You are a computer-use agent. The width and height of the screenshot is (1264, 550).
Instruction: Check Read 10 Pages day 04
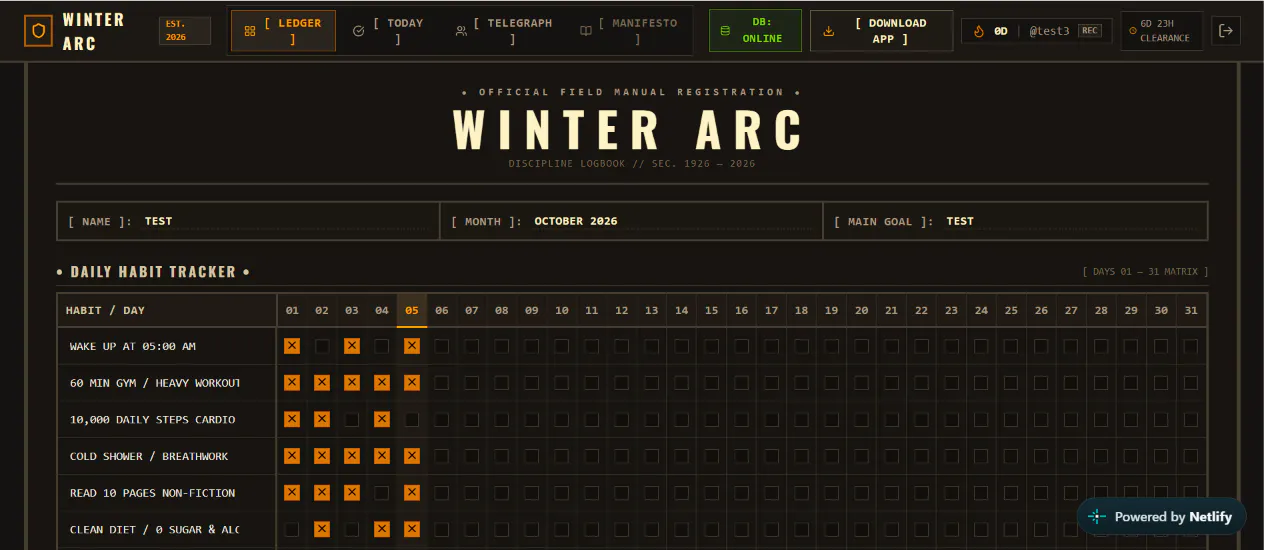(382, 492)
